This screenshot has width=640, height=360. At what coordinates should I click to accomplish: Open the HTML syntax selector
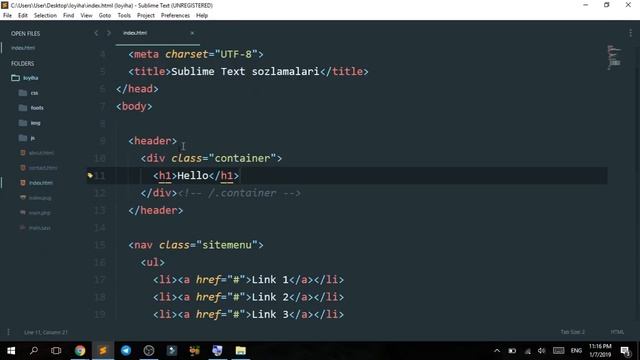[617, 332]
